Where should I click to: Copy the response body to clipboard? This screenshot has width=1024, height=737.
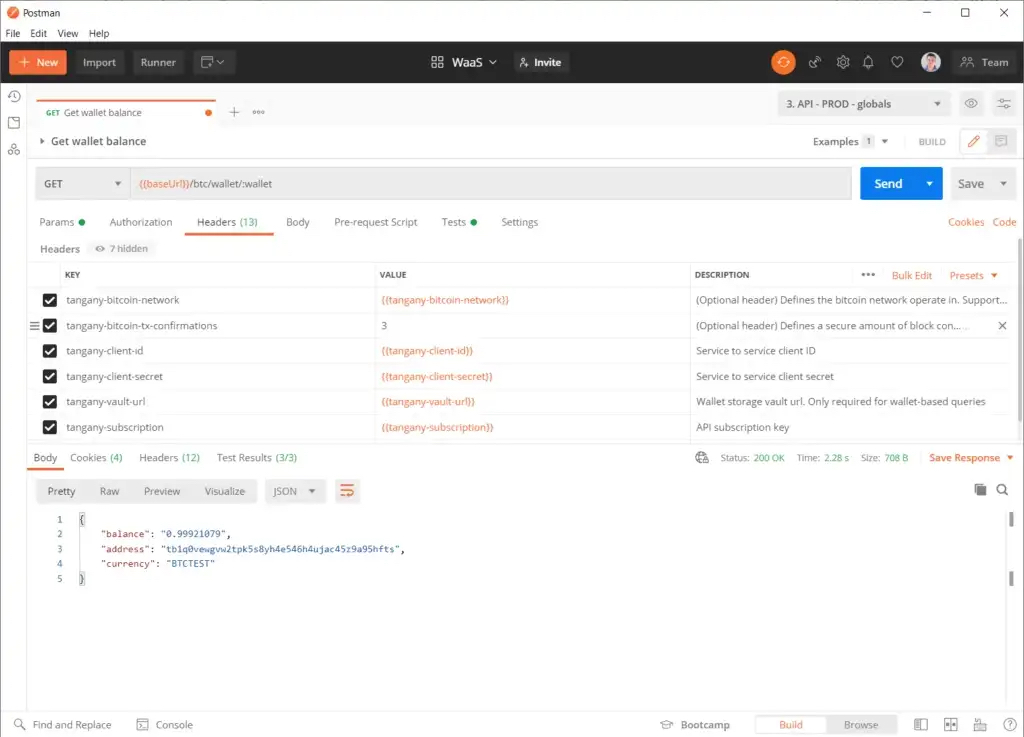980,490
